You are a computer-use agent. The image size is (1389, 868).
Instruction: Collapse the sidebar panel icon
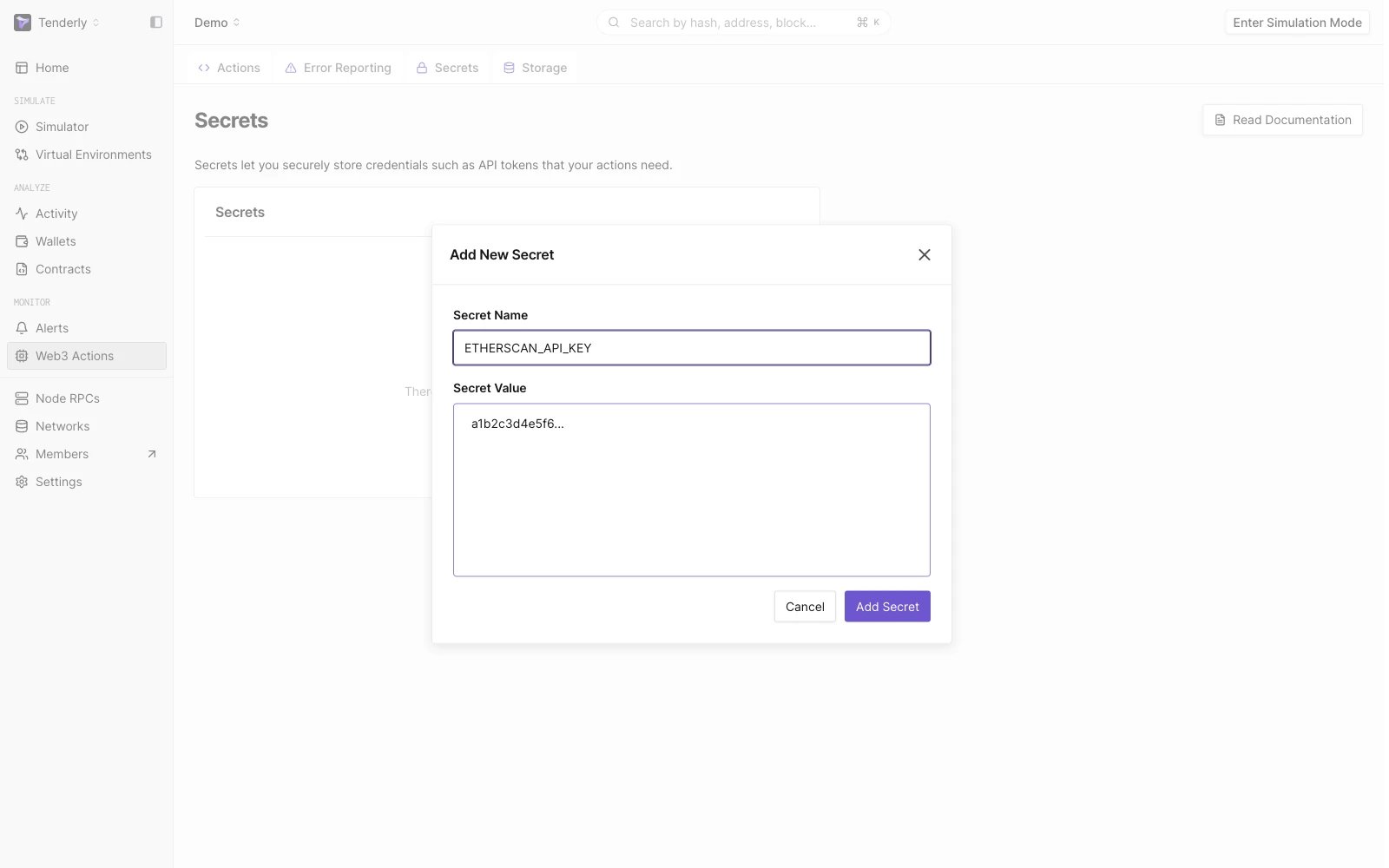[x=156, y=23]
